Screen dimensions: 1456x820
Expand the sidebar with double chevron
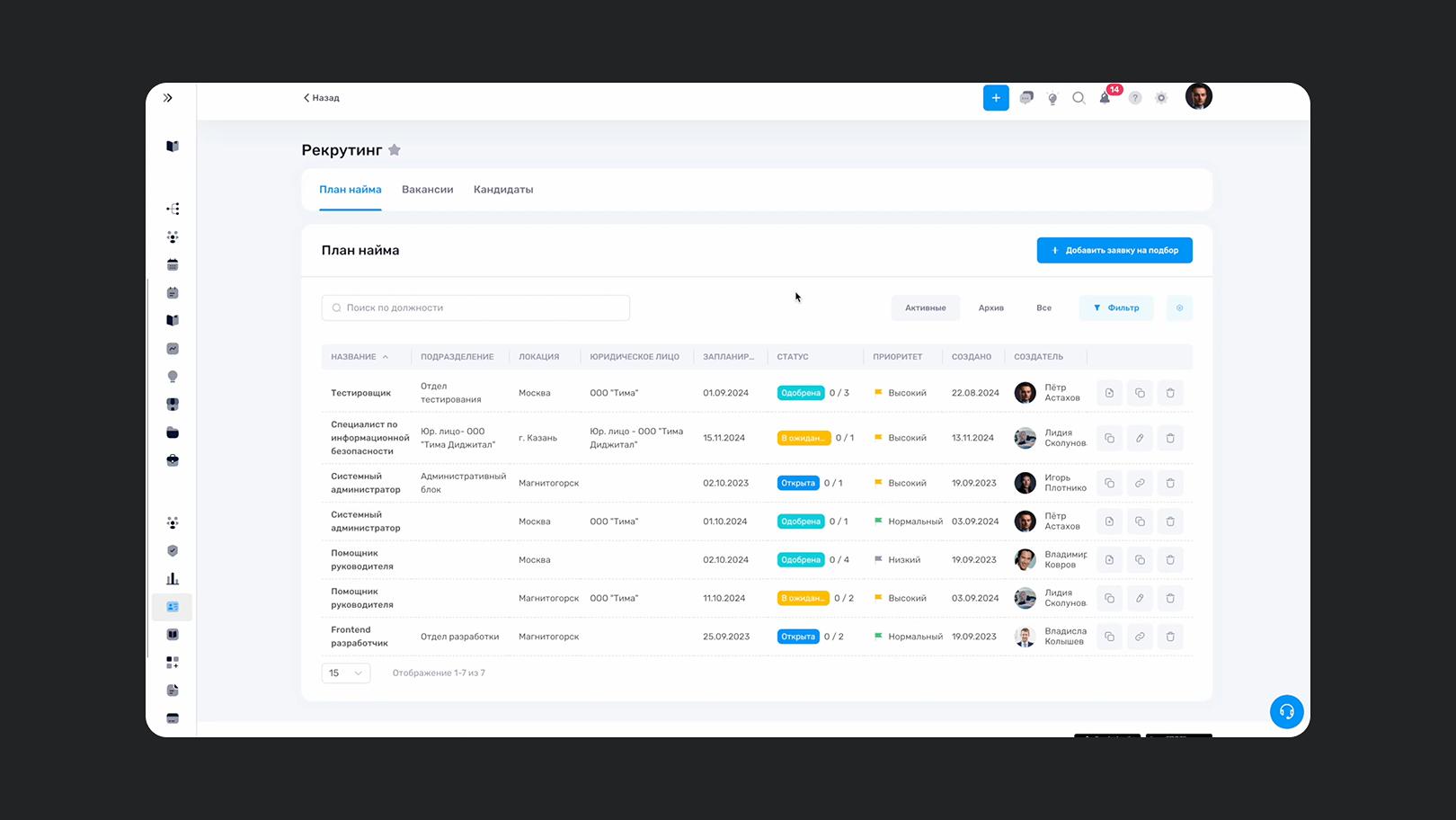tap(168, 98)
